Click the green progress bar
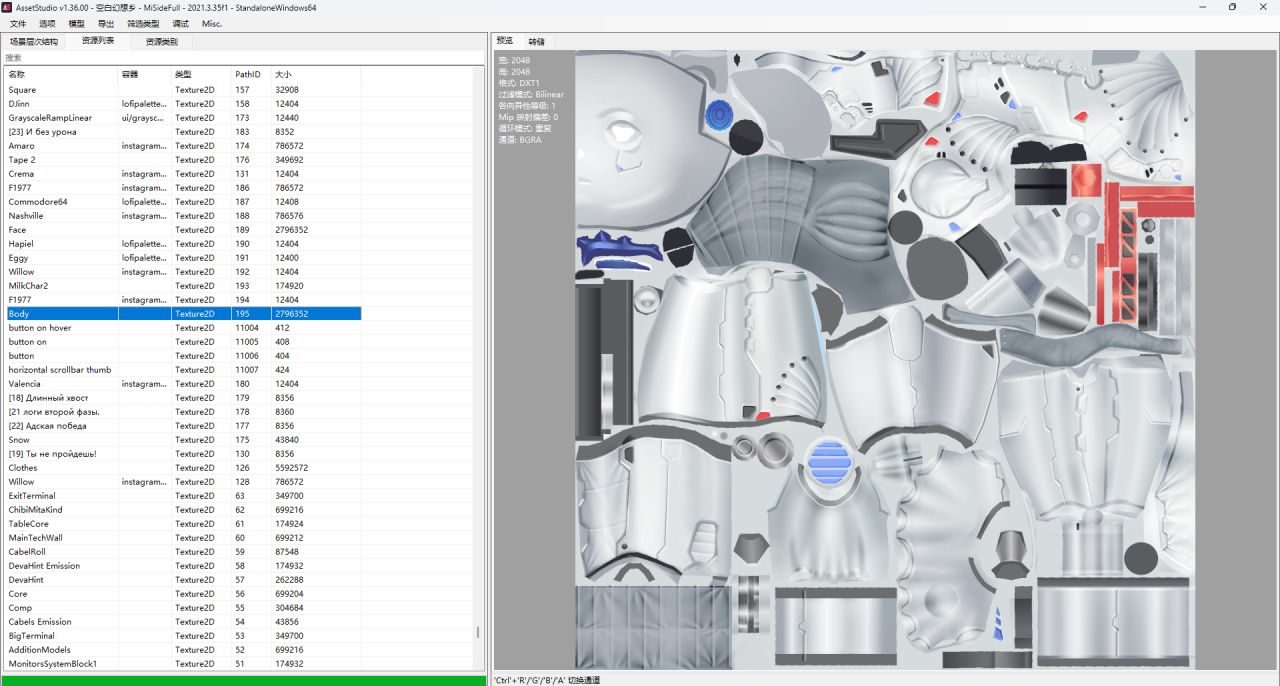This screenshot has height=686, width=1280. coord(244,680)
